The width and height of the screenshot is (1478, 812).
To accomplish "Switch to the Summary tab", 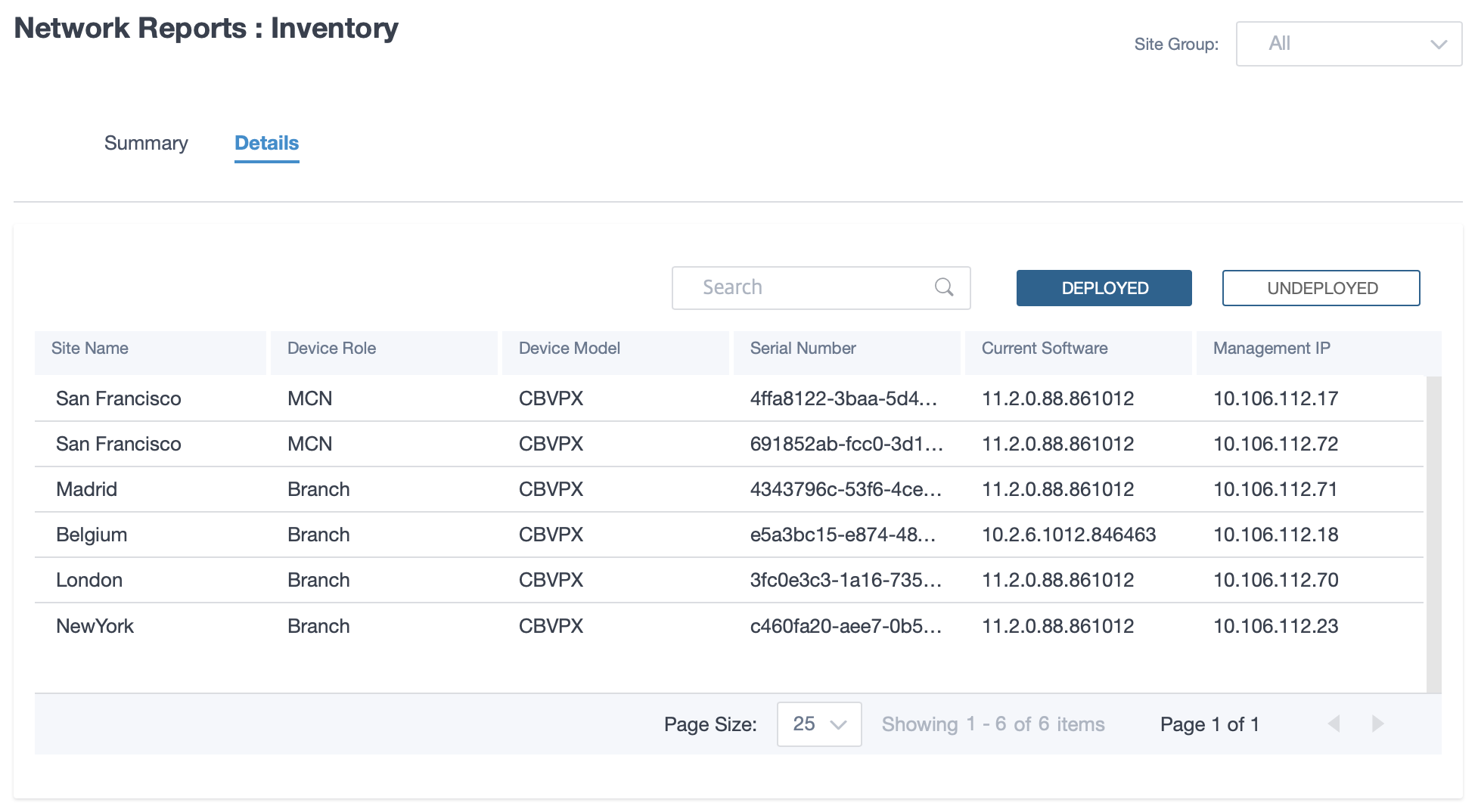I will pos(146,143).
